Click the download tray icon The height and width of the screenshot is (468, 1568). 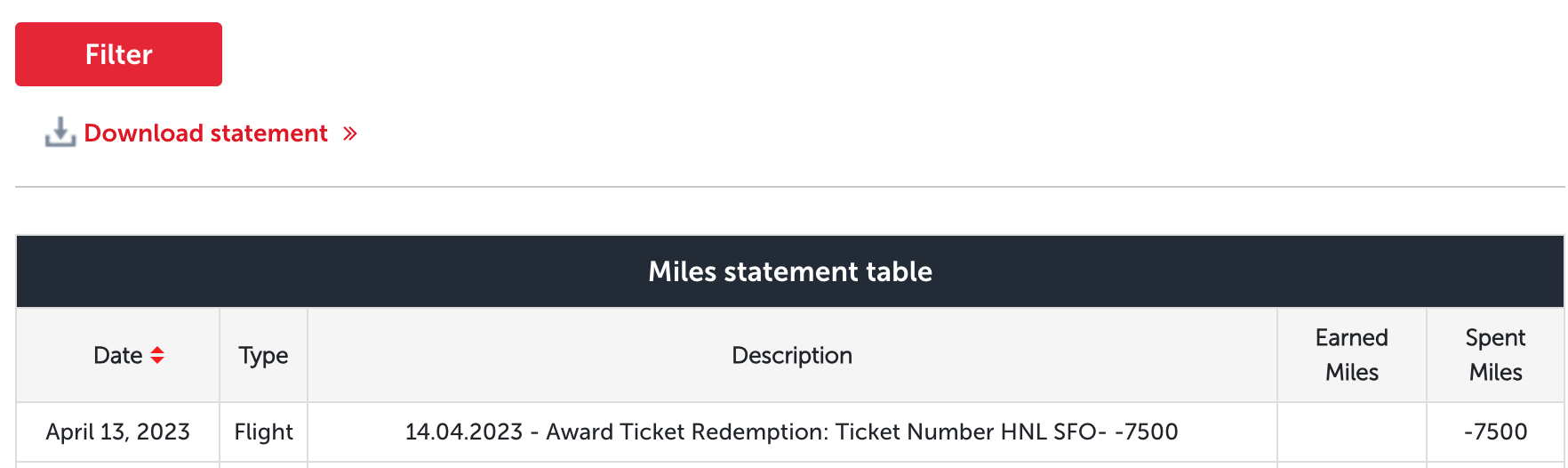pos(60,133)
